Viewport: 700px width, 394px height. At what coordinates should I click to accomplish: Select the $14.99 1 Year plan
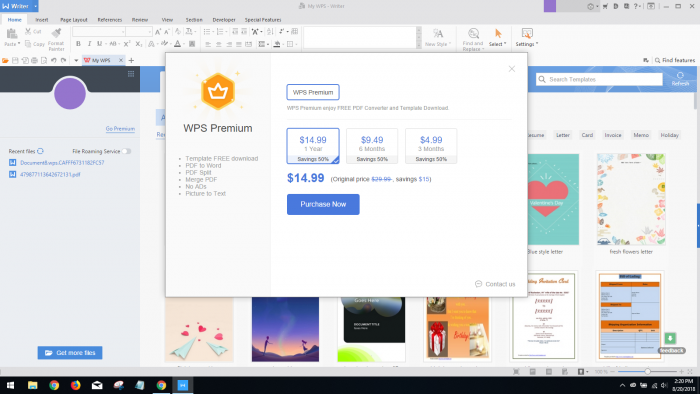click(x=313, y=146)
